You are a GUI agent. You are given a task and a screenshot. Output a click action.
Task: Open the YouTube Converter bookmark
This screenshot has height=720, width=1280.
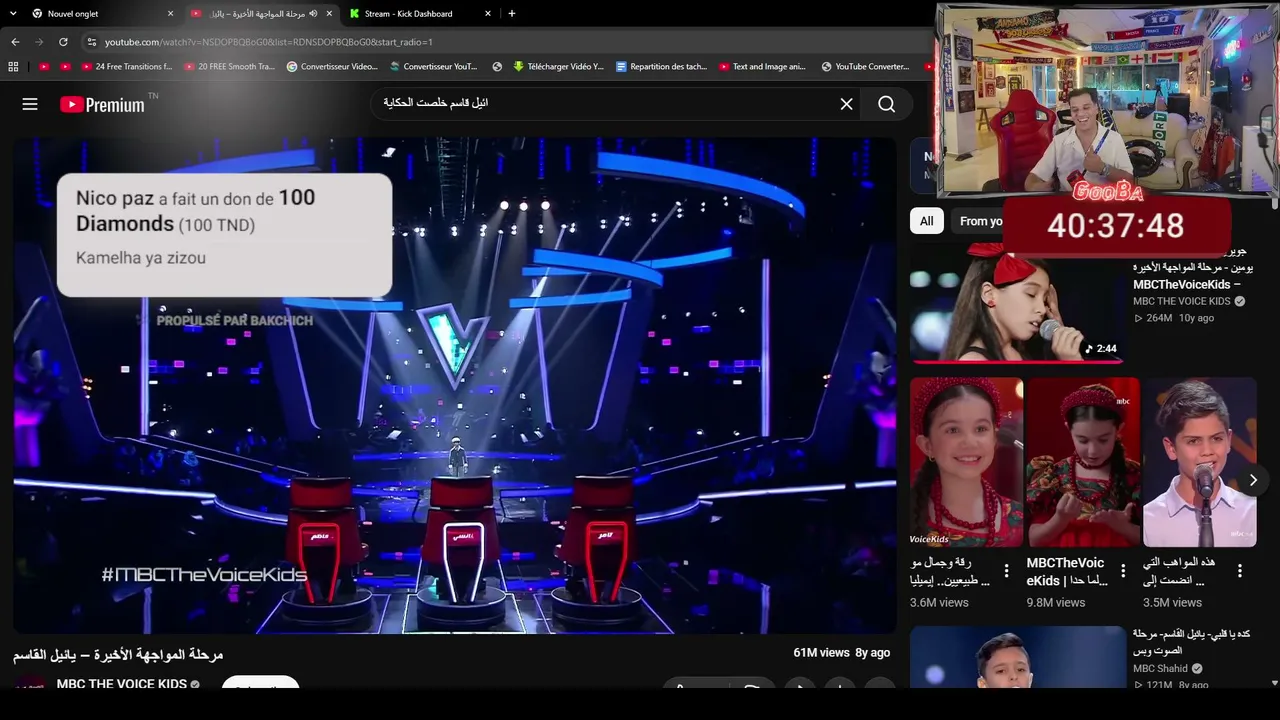coord(865,67)
